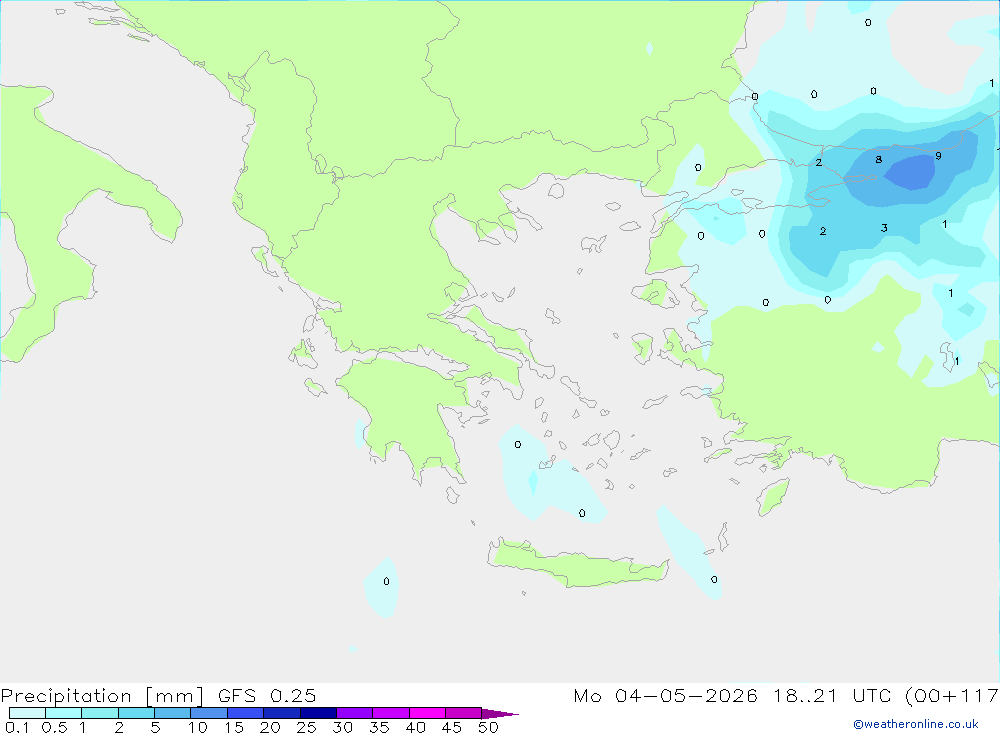
Task: Pick the 20–25 mm dark navy legend swatch
Action: (282, 713)
